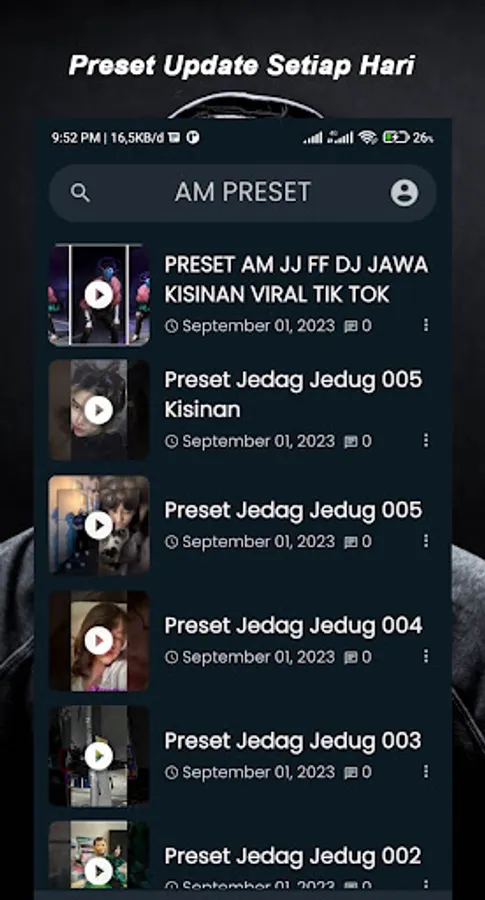
Task: Open the Preset Jedag Jedug 004 title
Action: [293, 626]
